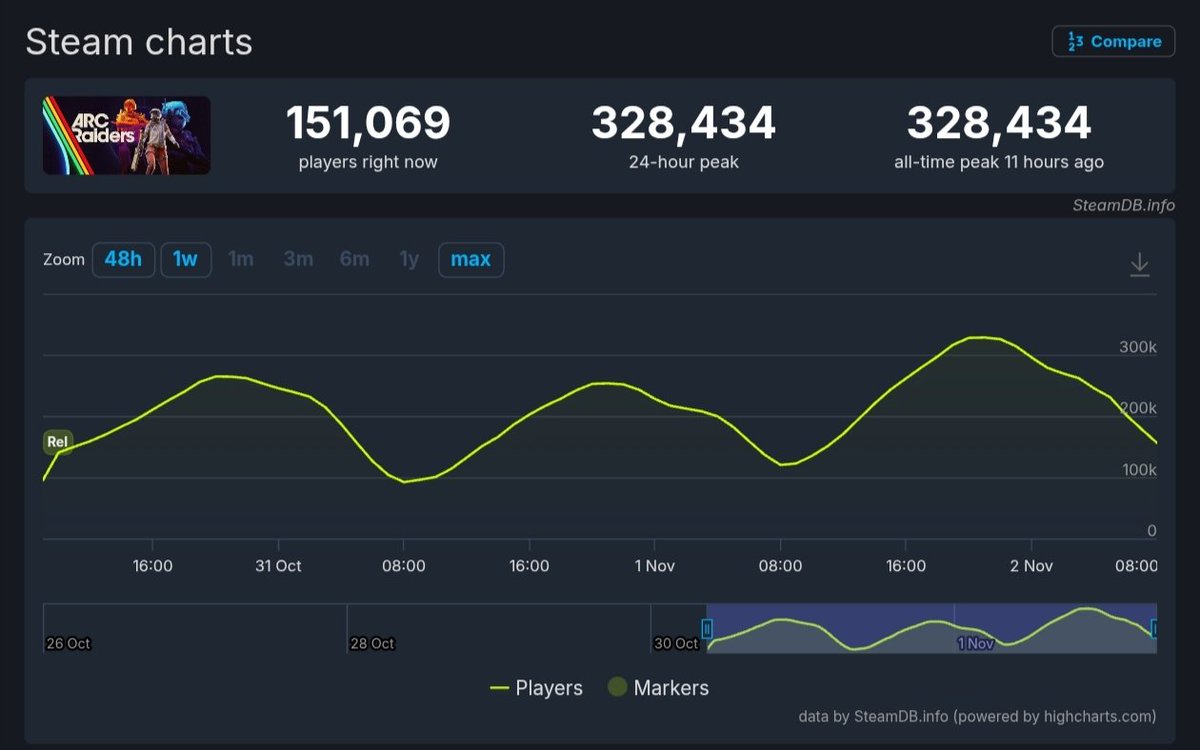Switch to the max zoom view
1200x750 pixels.
click(471, 258)
